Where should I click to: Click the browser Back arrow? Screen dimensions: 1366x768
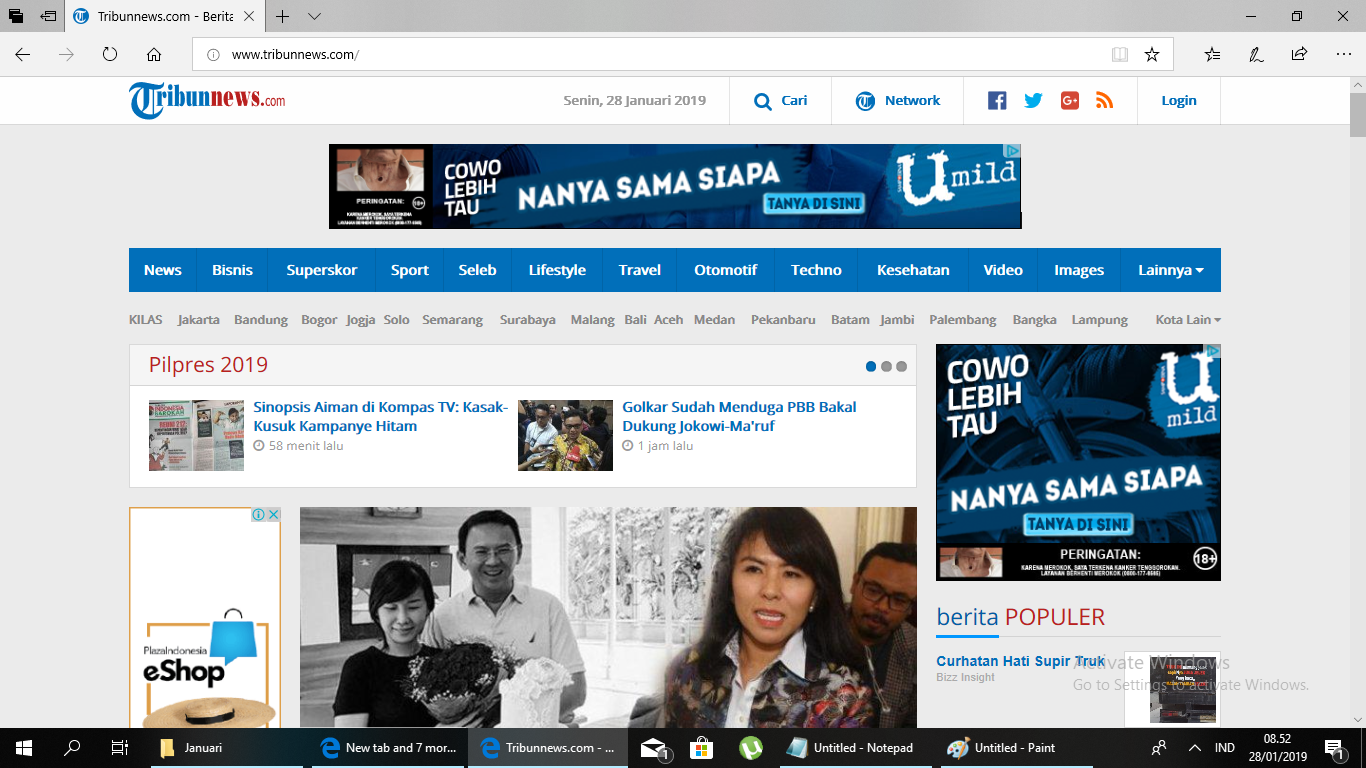22,54
